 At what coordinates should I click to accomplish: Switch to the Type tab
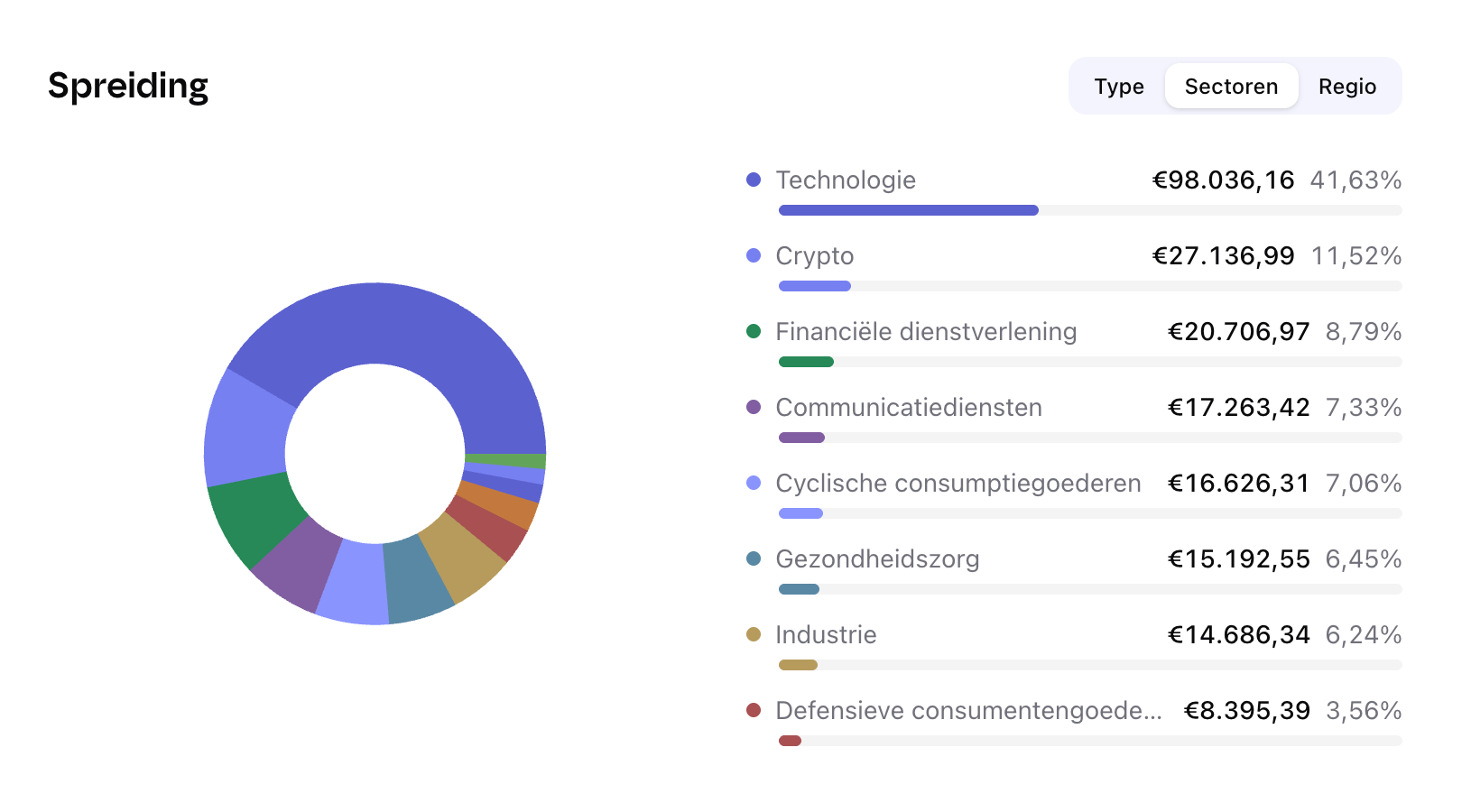click(x=1118, y=87)
